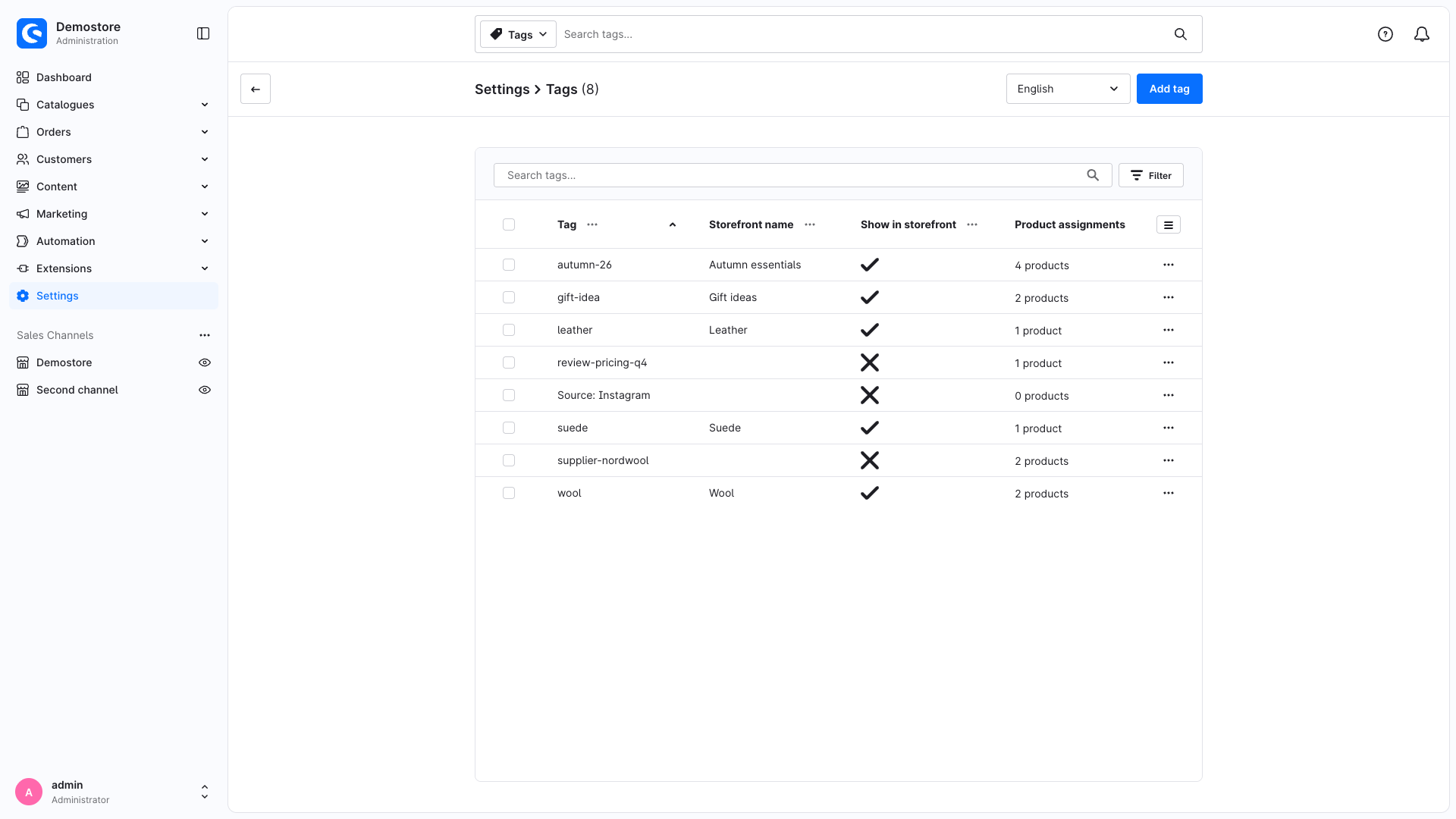
Task: Open row actions for review-pricing-q4
Action: pyautogui.click(x=1169, y=362)
